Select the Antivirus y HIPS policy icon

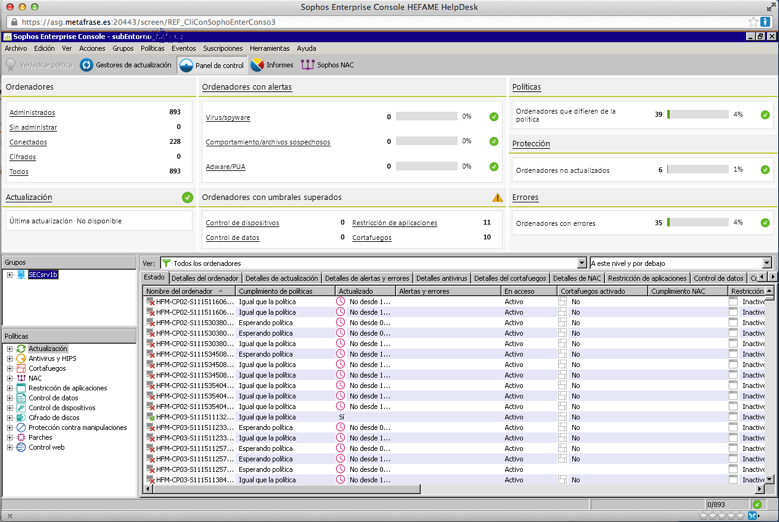tap(21, 358)
